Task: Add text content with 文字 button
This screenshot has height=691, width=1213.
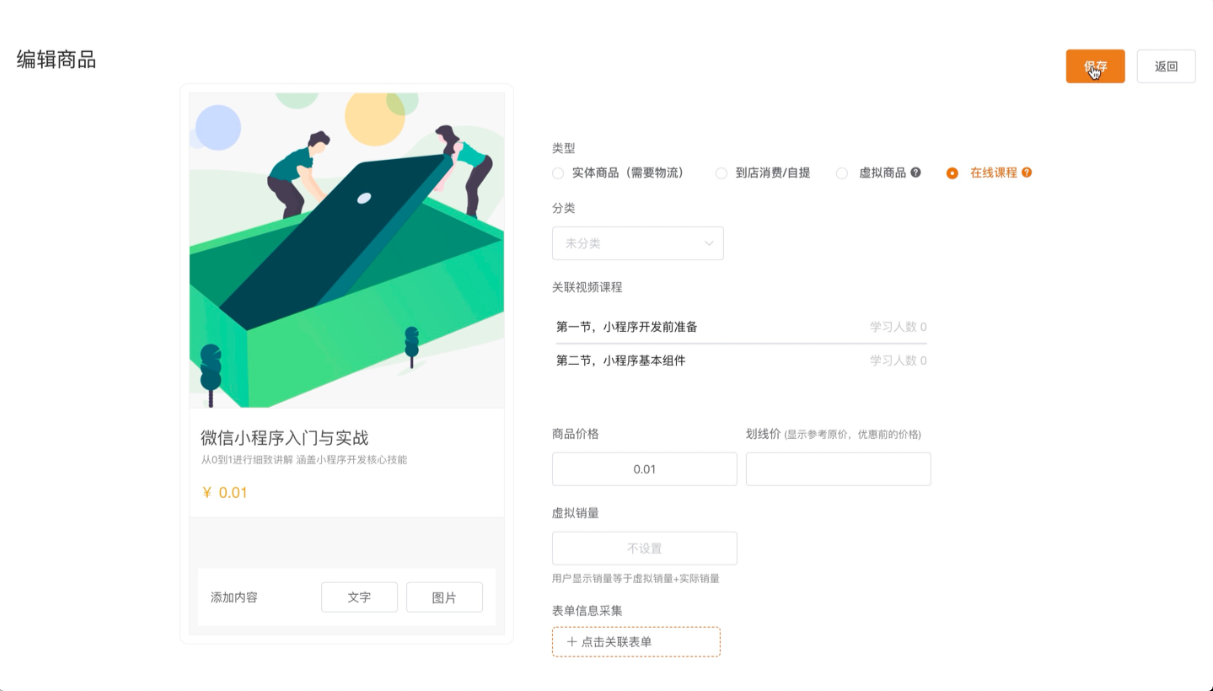Action: point(359,597)
